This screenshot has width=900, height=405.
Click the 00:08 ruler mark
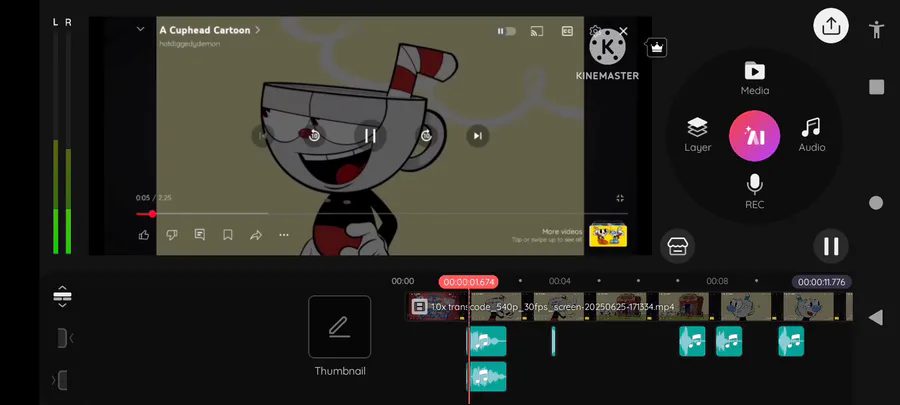tap(717, 281)
